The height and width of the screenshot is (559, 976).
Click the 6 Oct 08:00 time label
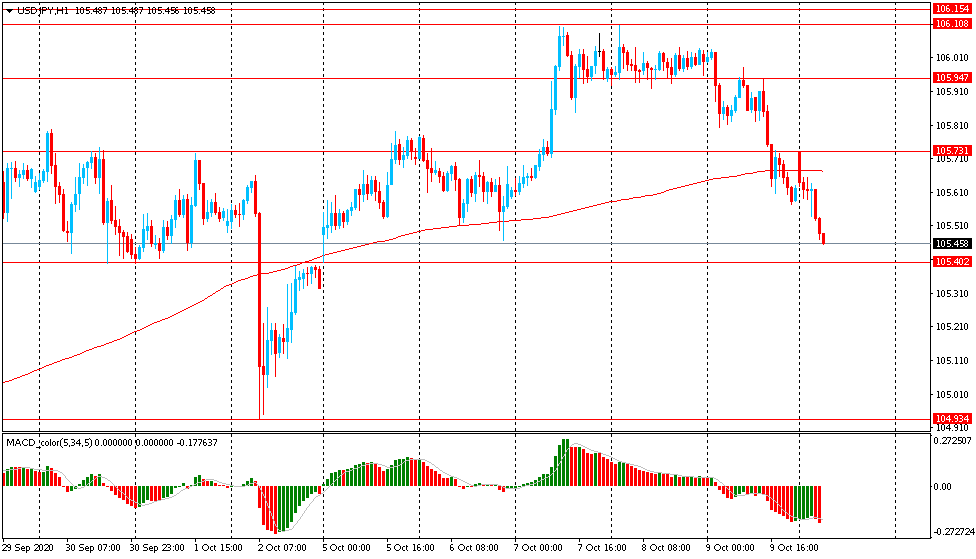pyautogui.click(x=474, y=548)
